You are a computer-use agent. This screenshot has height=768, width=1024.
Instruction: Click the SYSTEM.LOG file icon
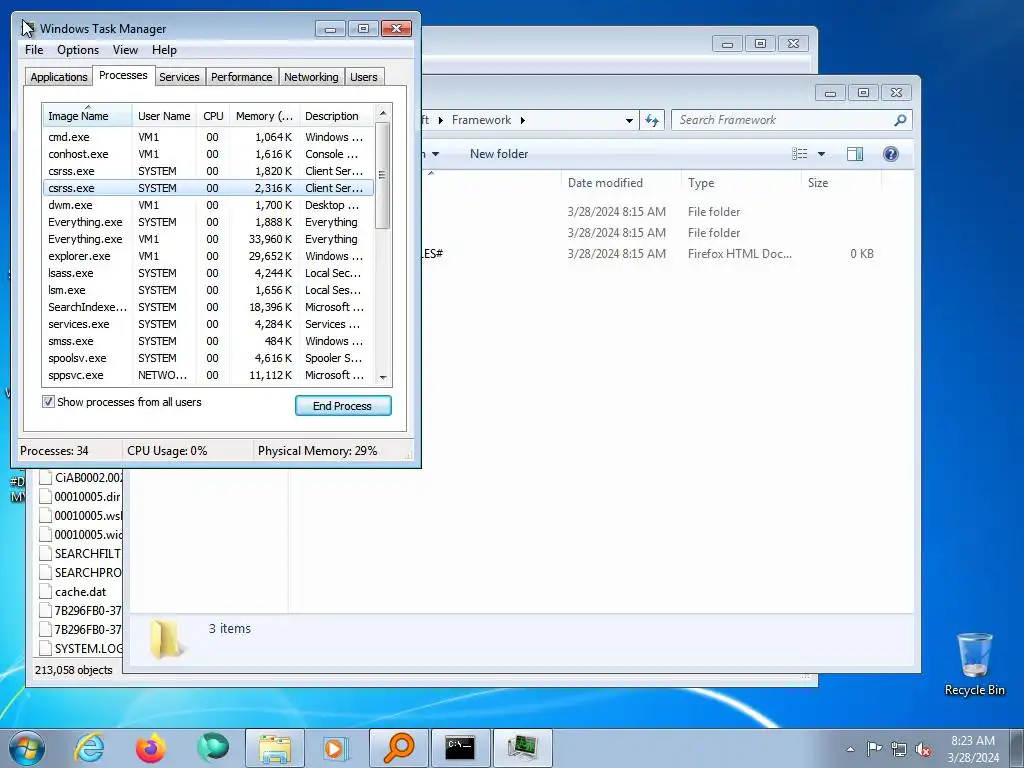tap(45, 648)
